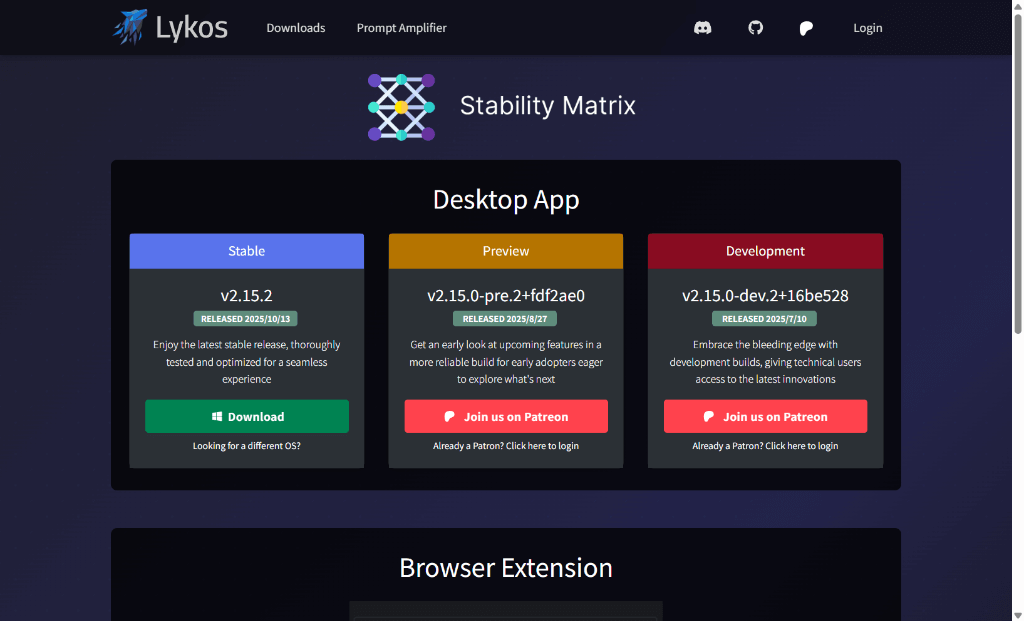The image size is (1024, 621).
Task: Select the orange Preview card header
Action: point(506,251)
